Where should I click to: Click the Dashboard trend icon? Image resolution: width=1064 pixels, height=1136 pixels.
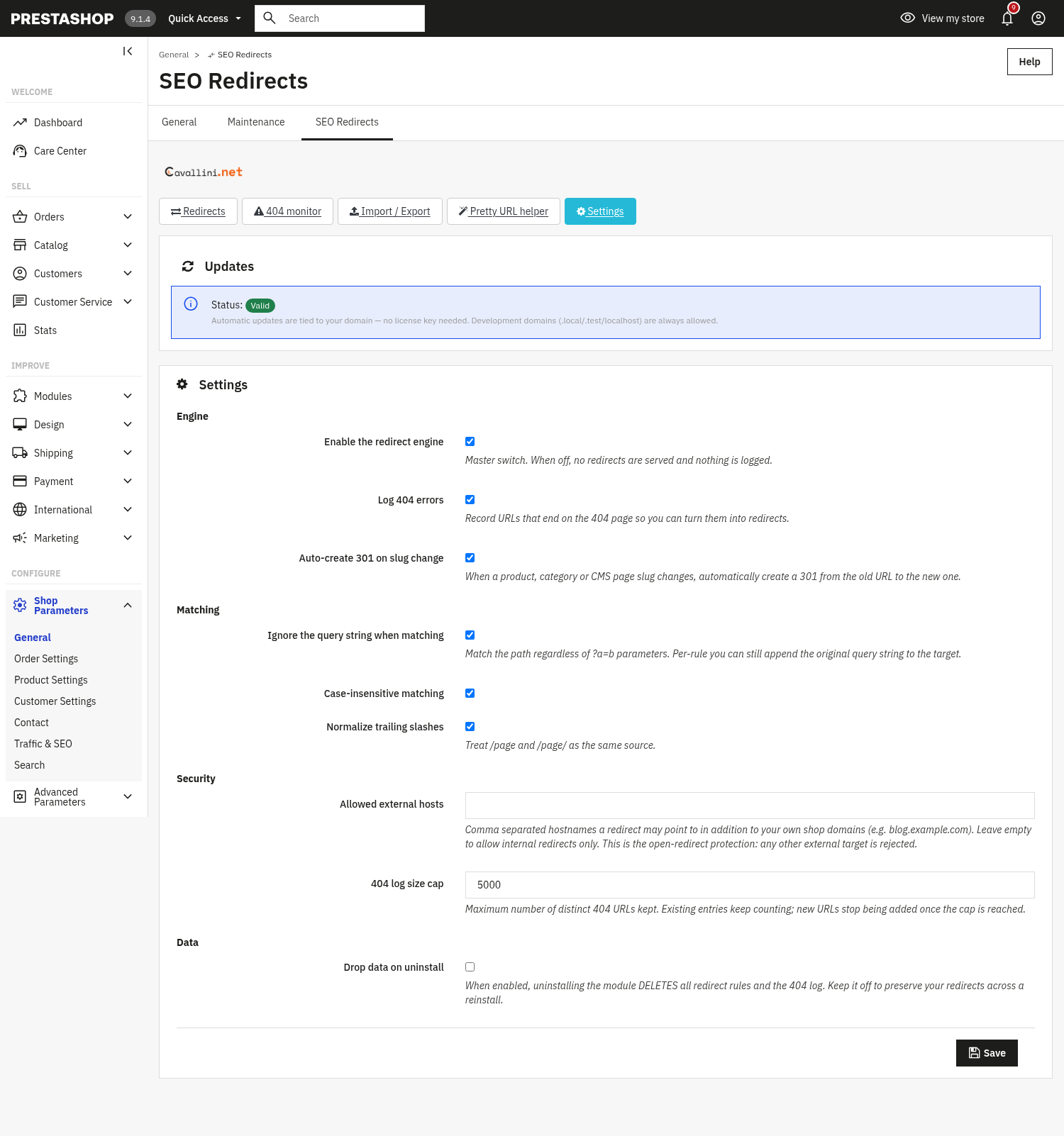point(20,123)
